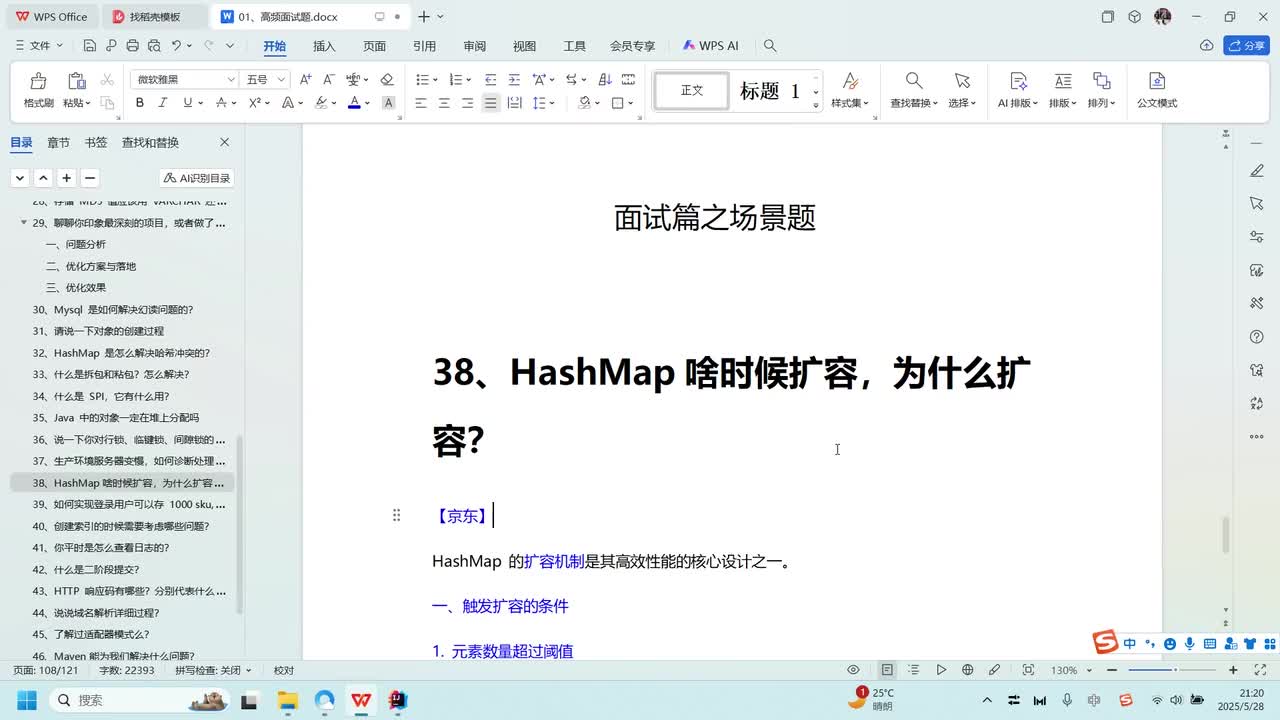This screenshot has width=1280, height=720.
Task: Align text right icon
Action: coord(467,103)
